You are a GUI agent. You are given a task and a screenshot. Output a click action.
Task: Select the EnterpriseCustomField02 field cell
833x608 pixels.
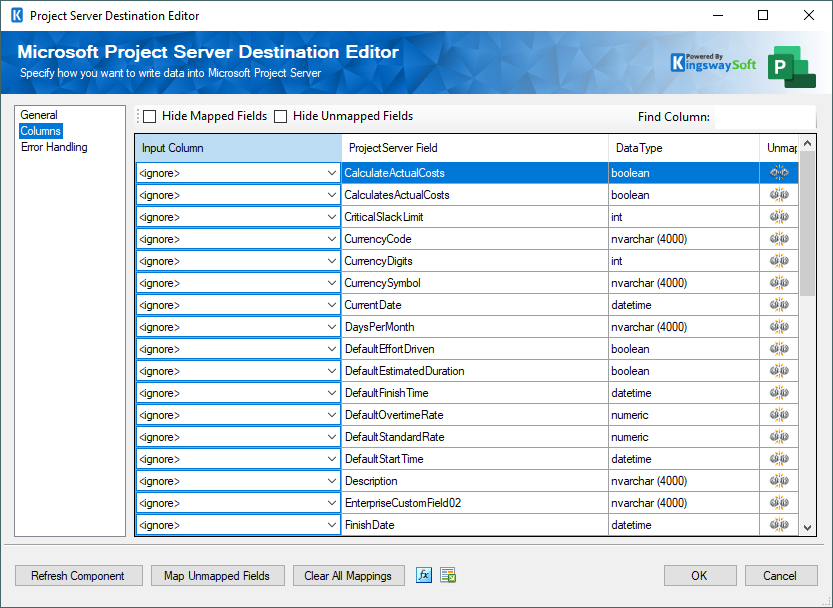coord(475,503)
